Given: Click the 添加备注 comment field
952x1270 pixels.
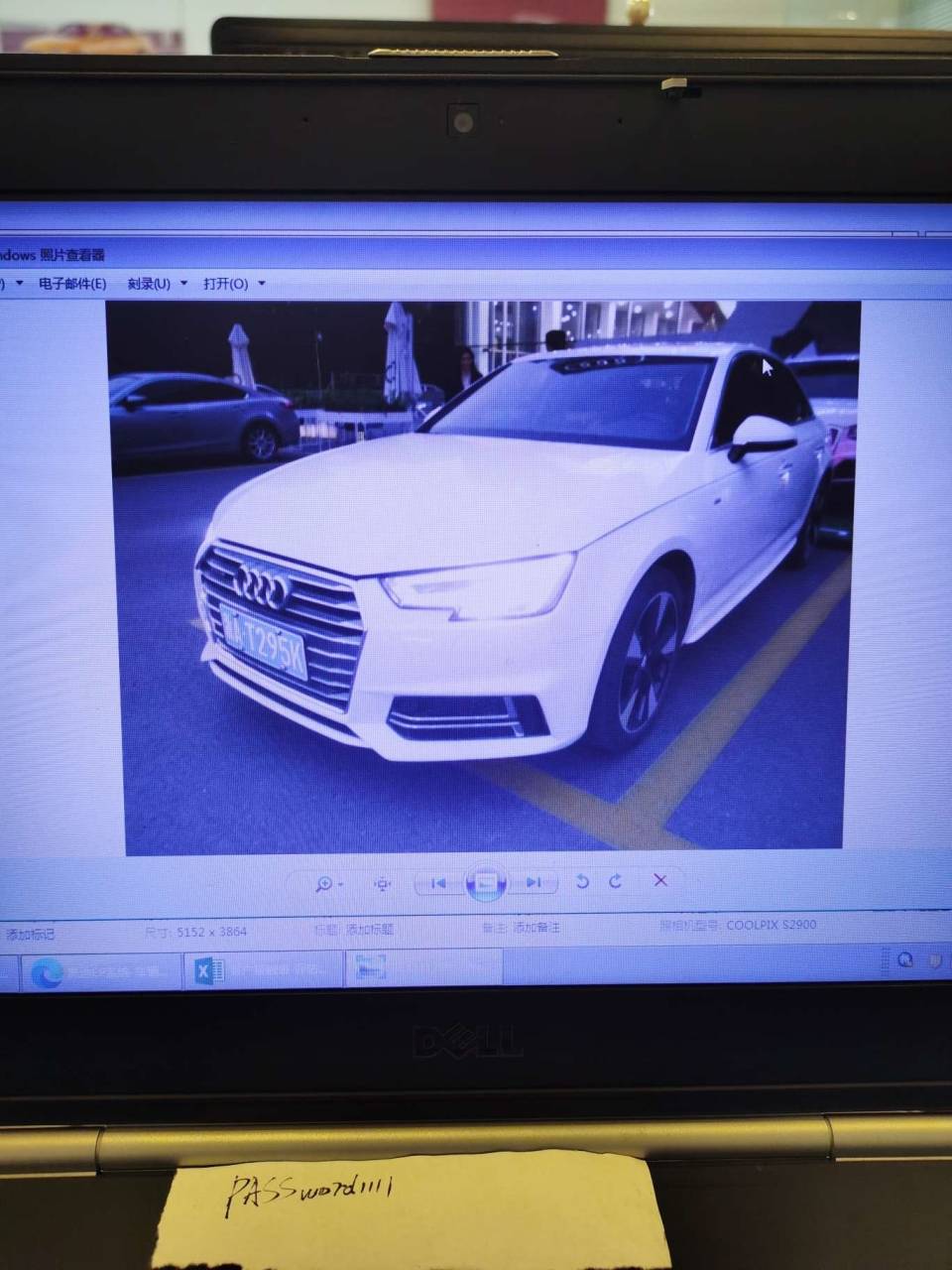Looking at the screenshot, I should [x=535, y=928].
